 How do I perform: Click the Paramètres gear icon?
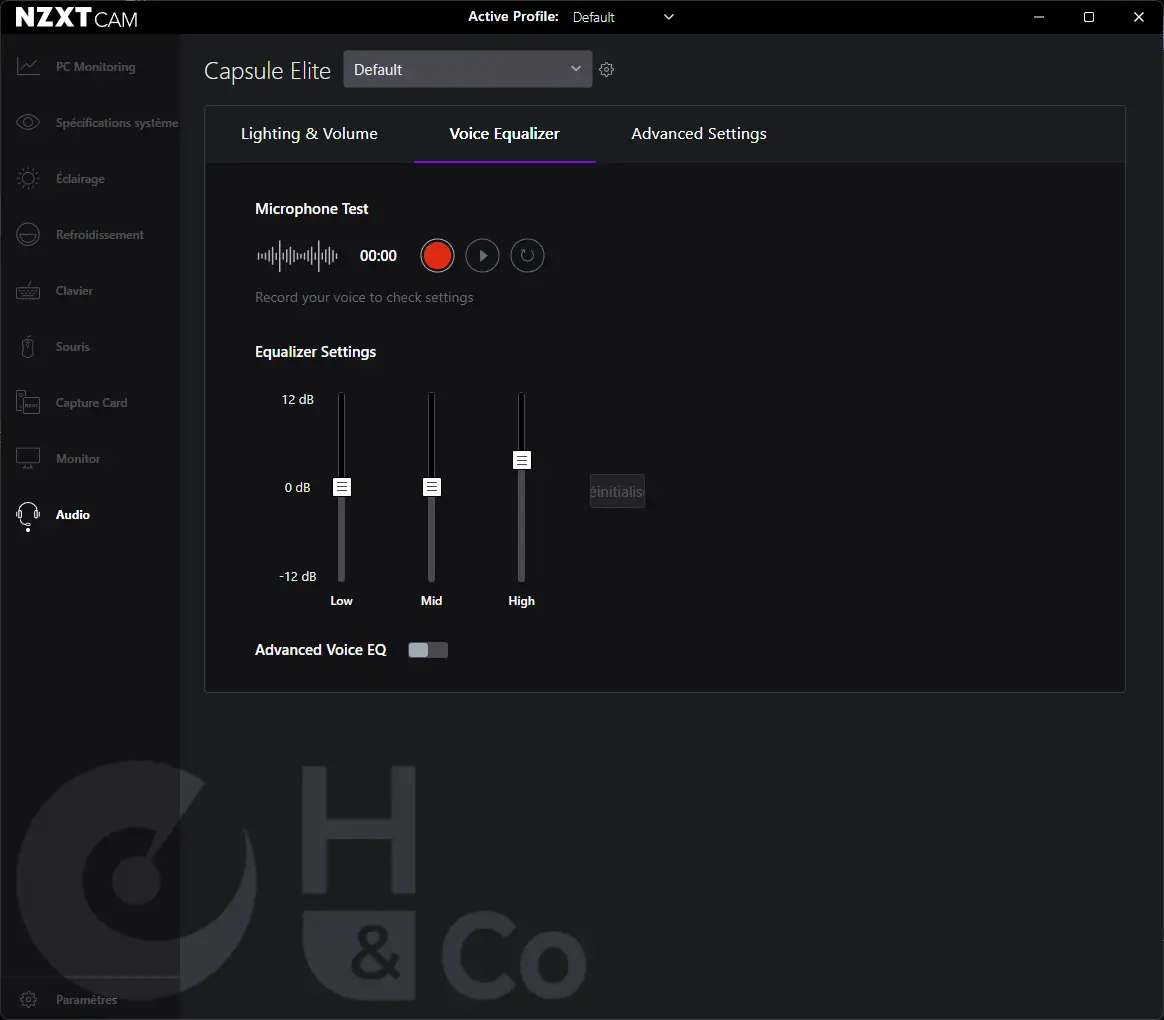pyautogui.click(x=28, y=999)
